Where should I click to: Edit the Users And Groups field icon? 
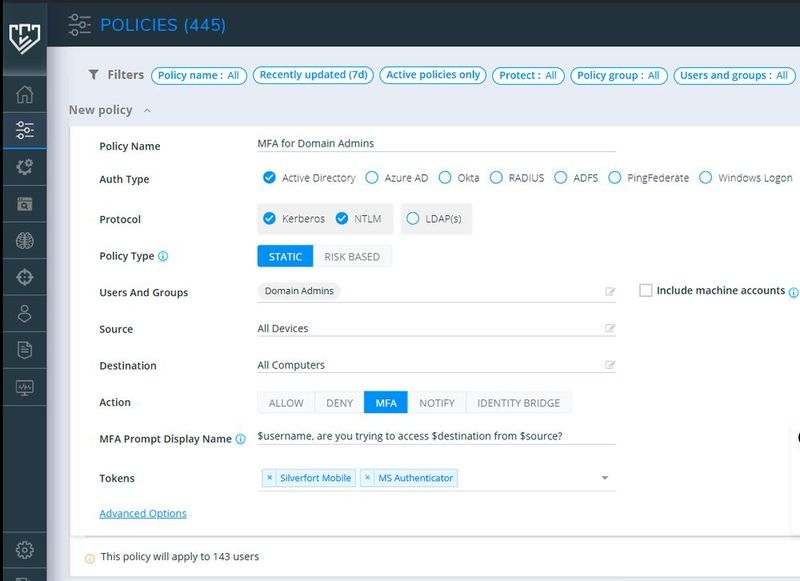[x=610, y=291]
